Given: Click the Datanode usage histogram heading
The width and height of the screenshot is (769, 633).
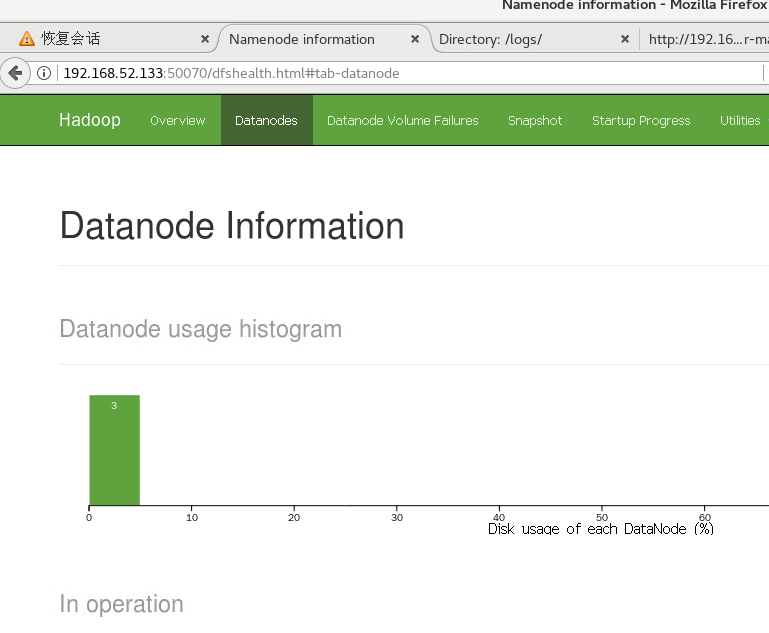Looking at the screenshot, I should (x=201, y=329).
